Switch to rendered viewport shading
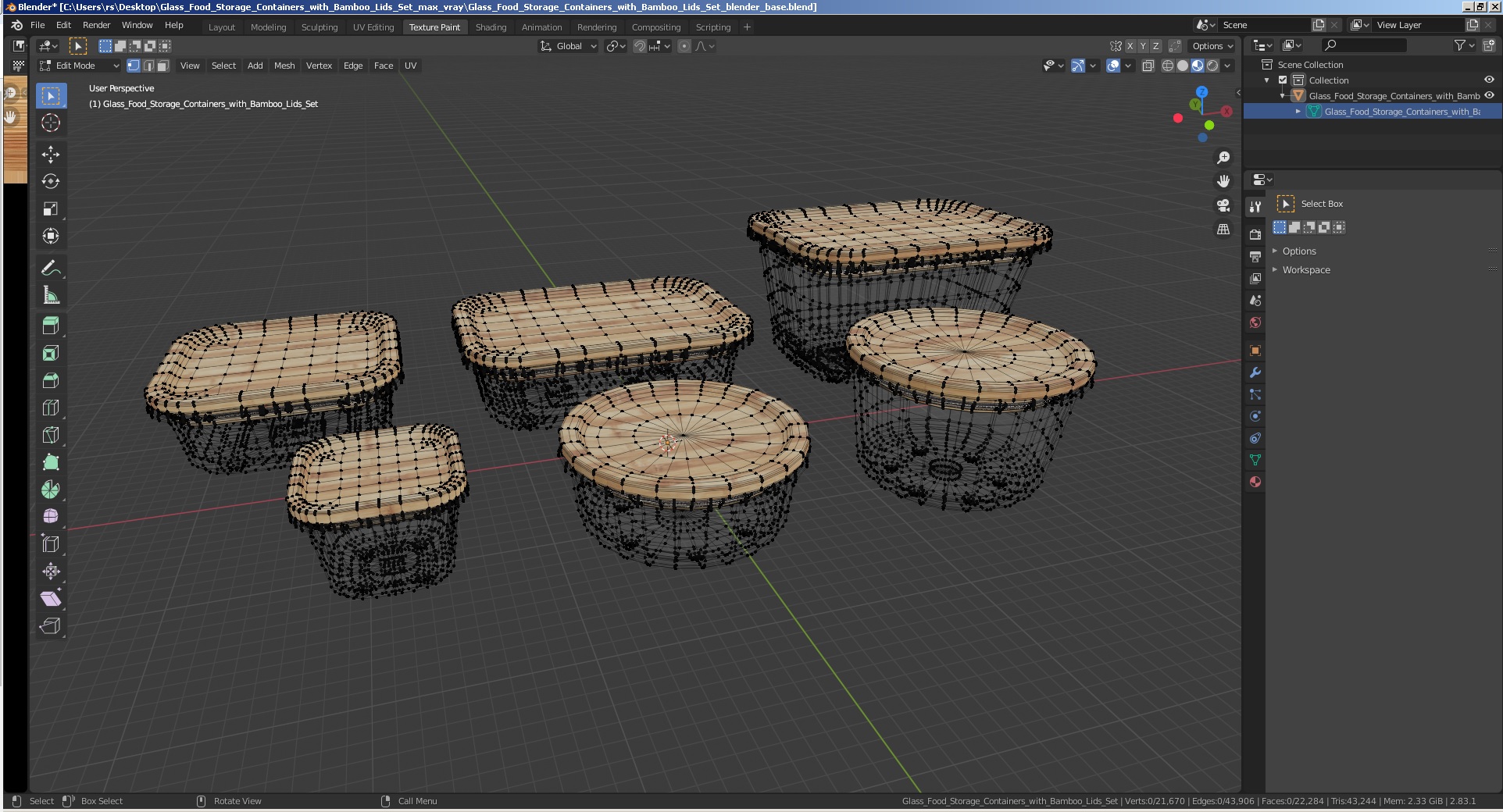1503x812 pixels. coord(1212,66)
